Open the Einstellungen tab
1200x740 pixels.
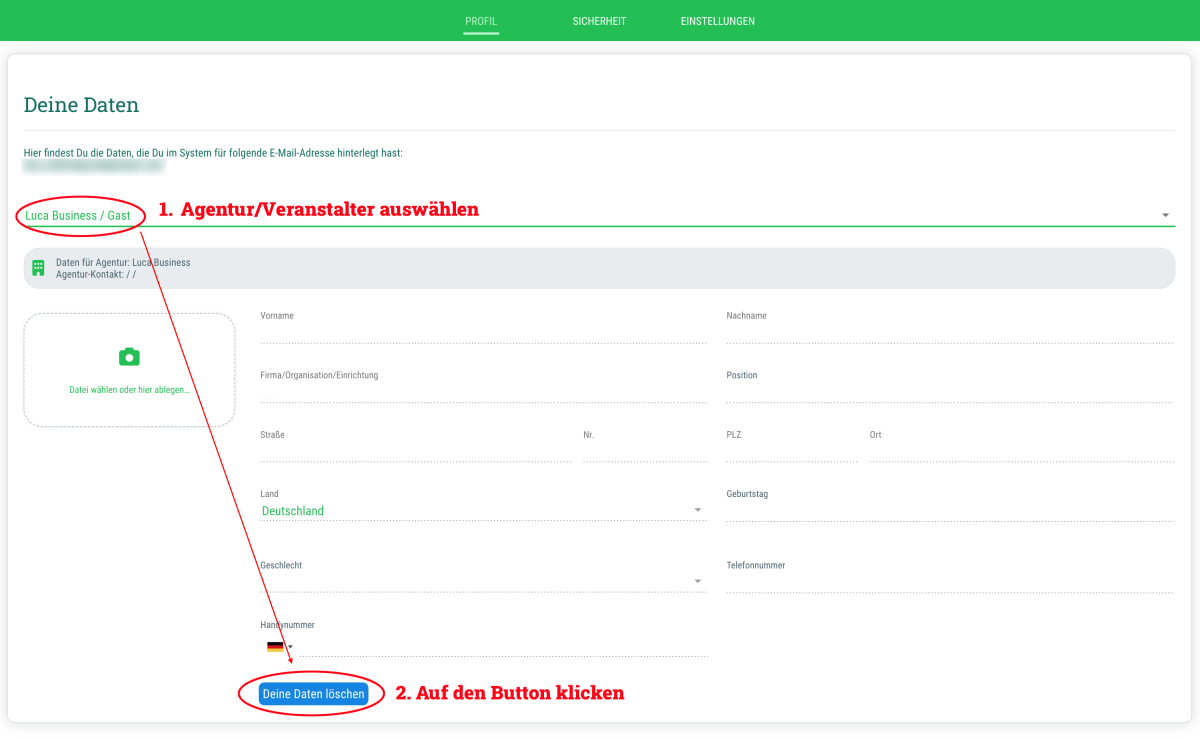tap(717, 21)
